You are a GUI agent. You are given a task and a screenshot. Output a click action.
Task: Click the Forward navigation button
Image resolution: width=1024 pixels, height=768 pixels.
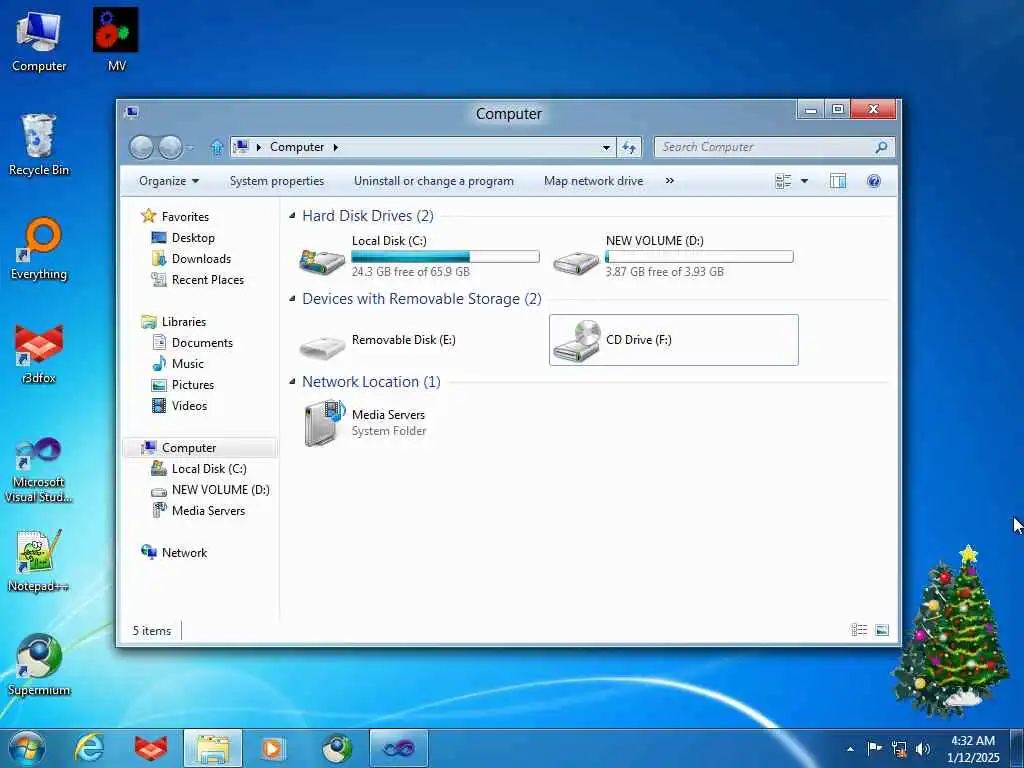tap(170, 148)
